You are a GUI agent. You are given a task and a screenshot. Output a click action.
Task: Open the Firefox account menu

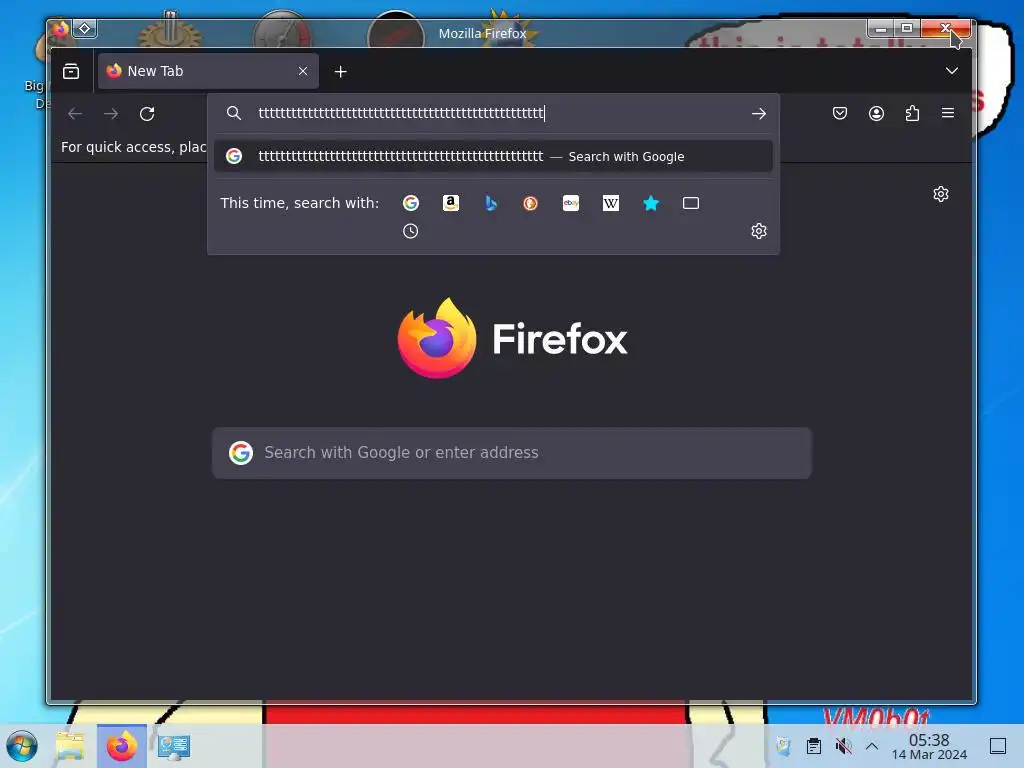coord(876,114)
